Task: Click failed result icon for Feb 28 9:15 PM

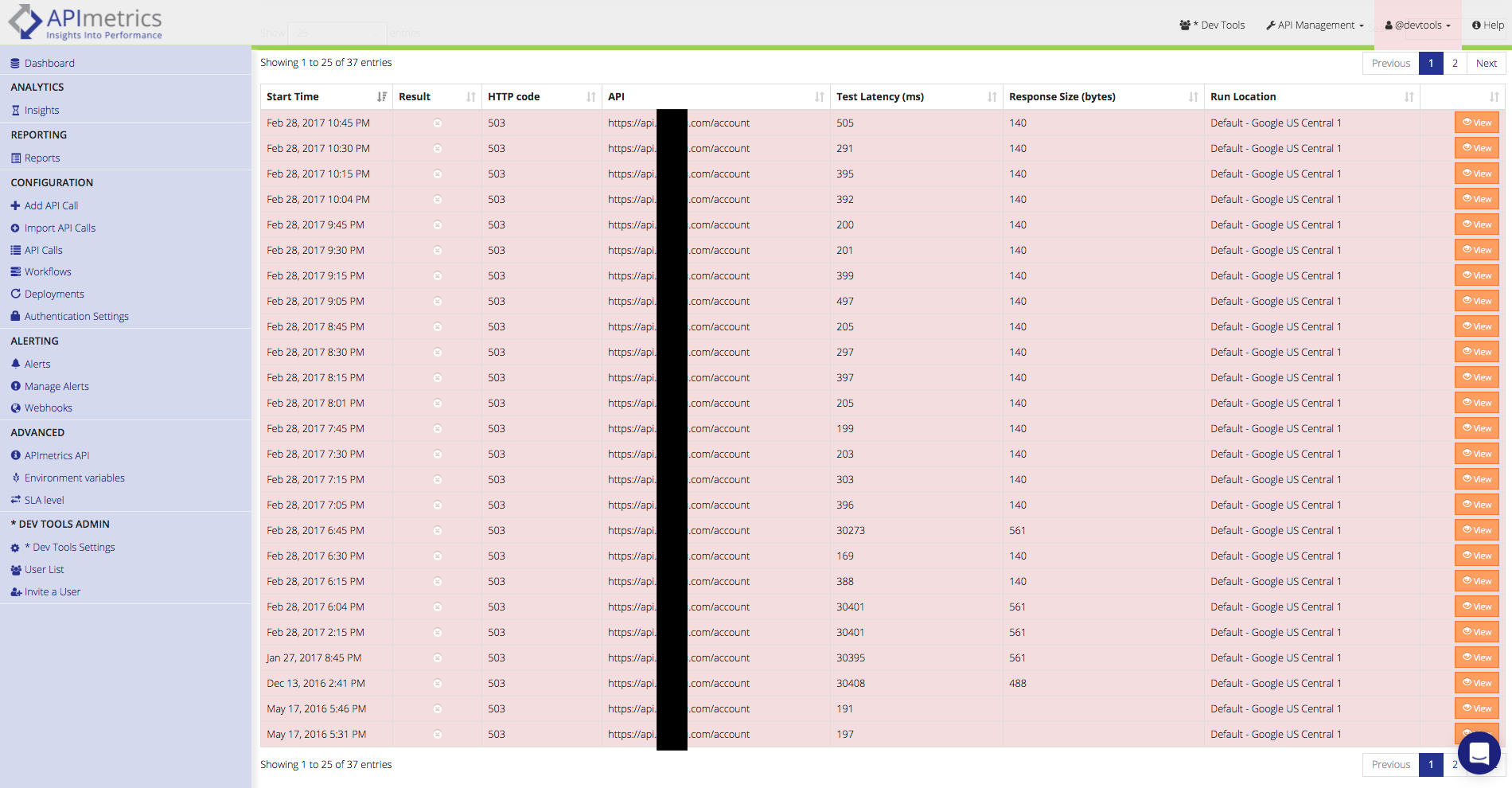Action: pyautogui.click(x=438, y=276)
